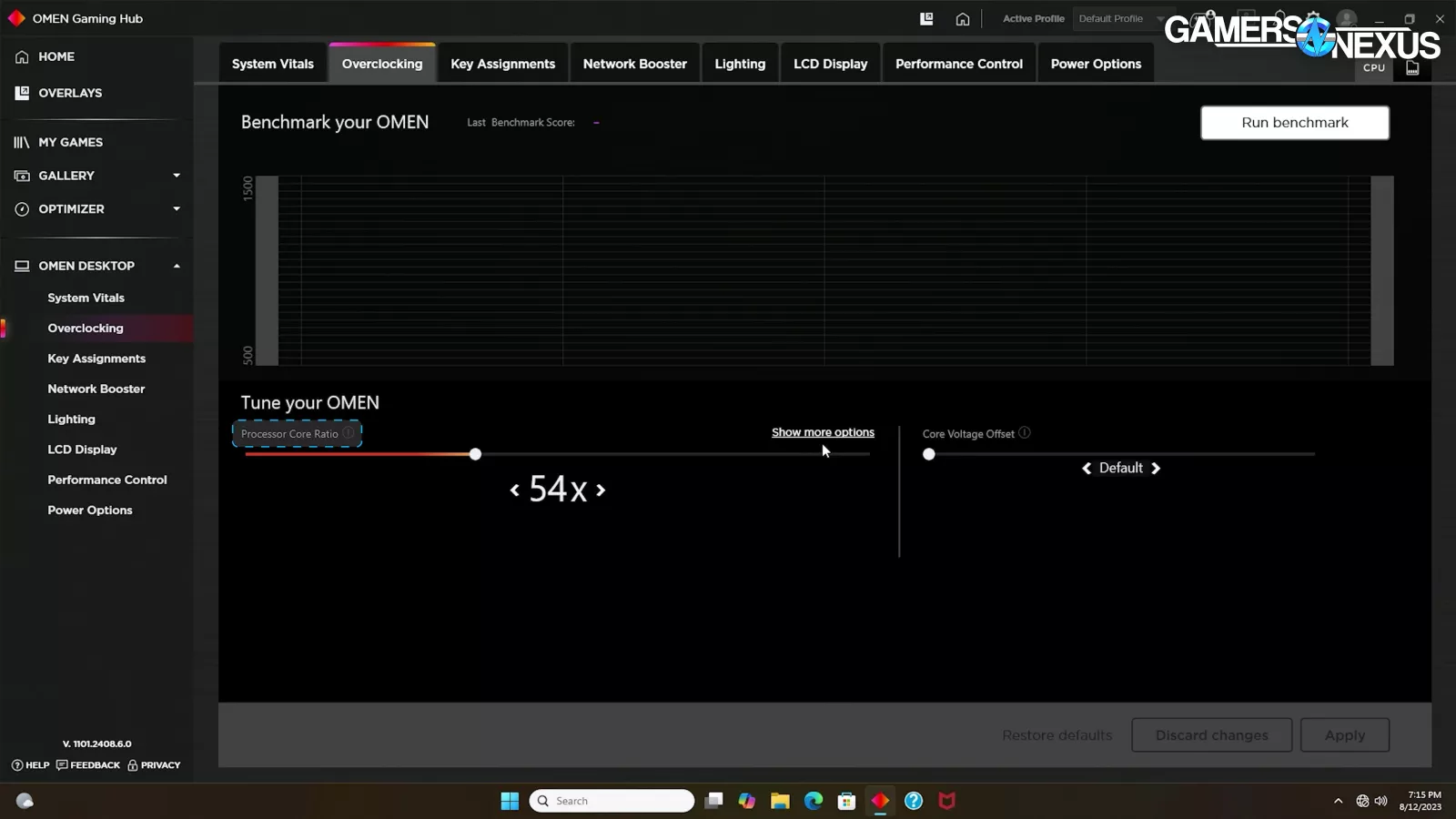Open McAfee from the taskbar
Viewport: 1456px width, 819px height.
(947, 801)
